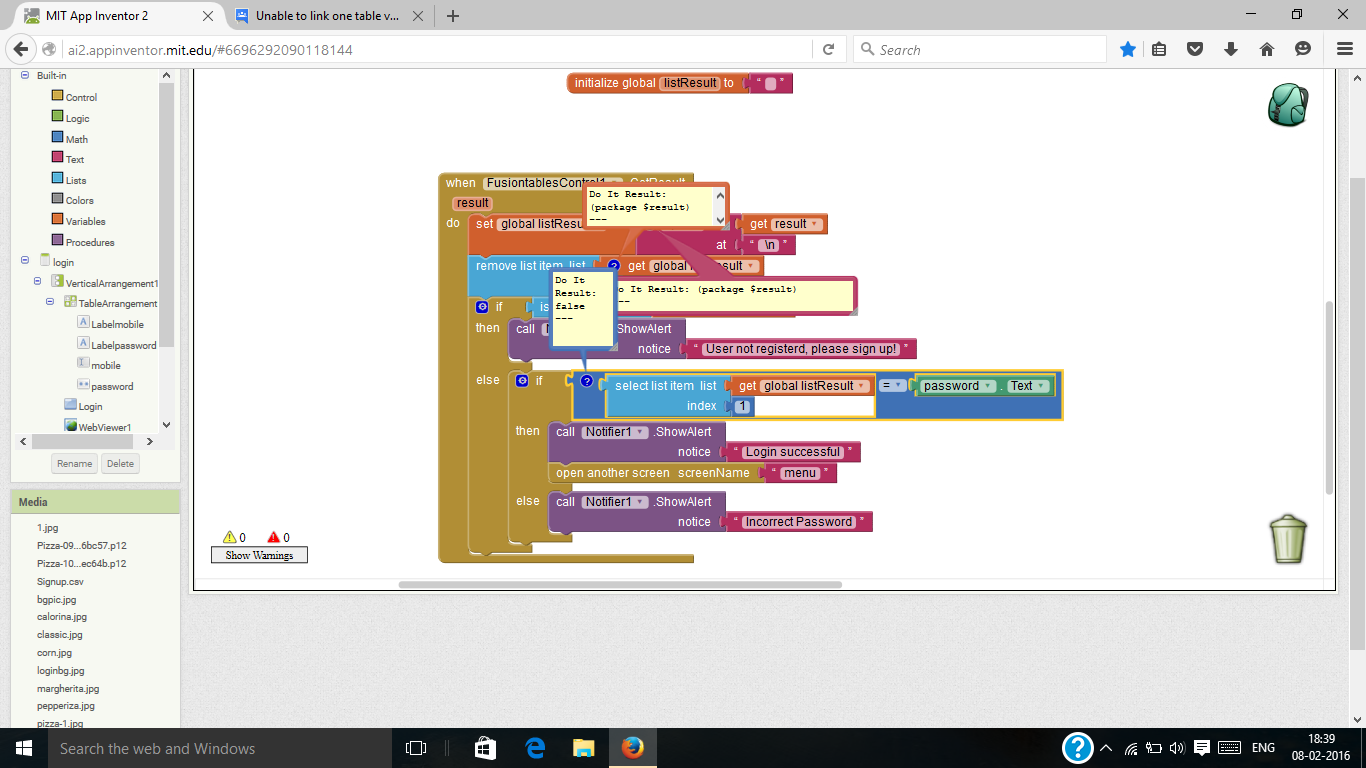Toggle the comment icon on the remove list item block
Viewport: 1366px width, 768px height.
tap(614, 266)
